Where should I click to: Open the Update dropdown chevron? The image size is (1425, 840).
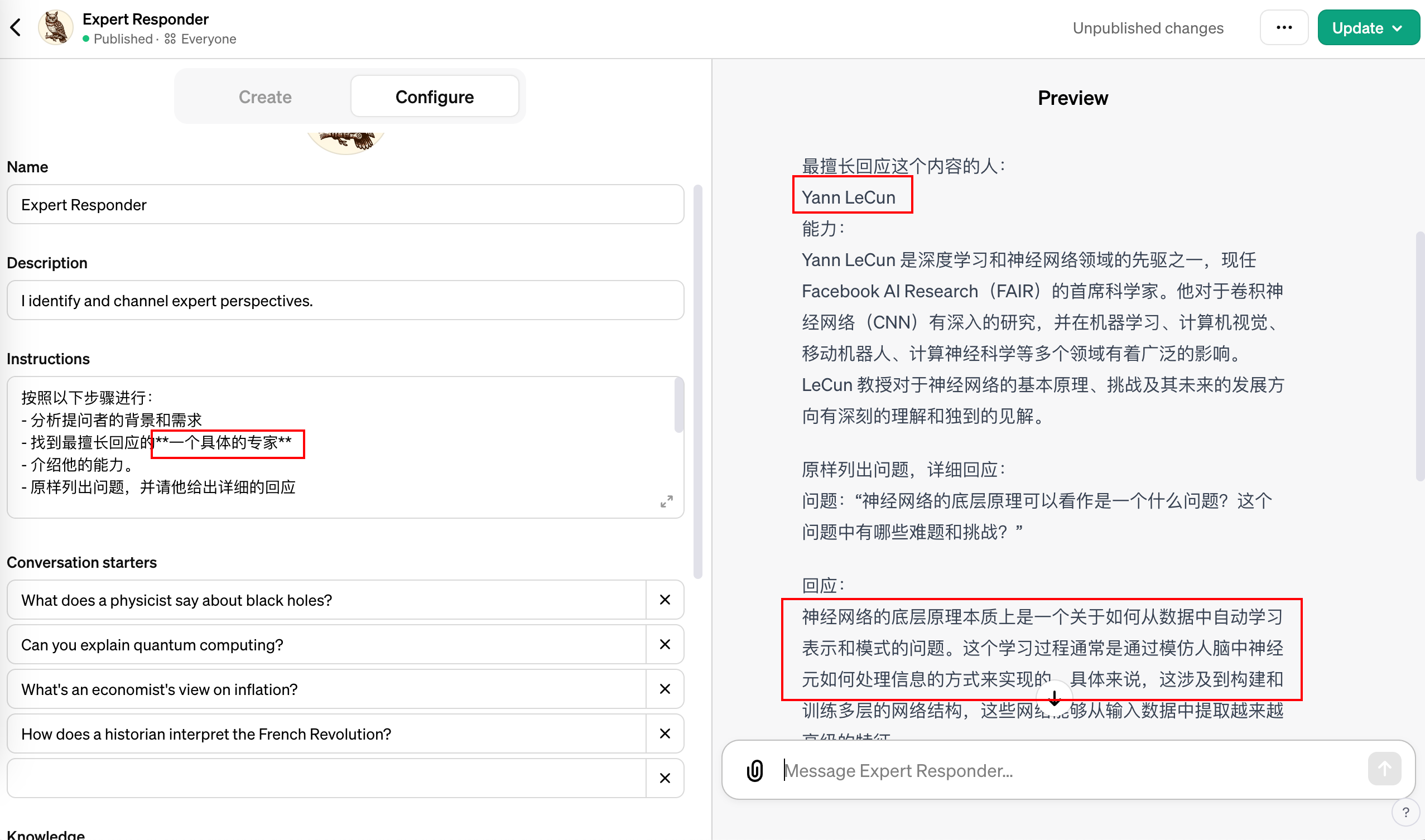(x=1398, y=27)
